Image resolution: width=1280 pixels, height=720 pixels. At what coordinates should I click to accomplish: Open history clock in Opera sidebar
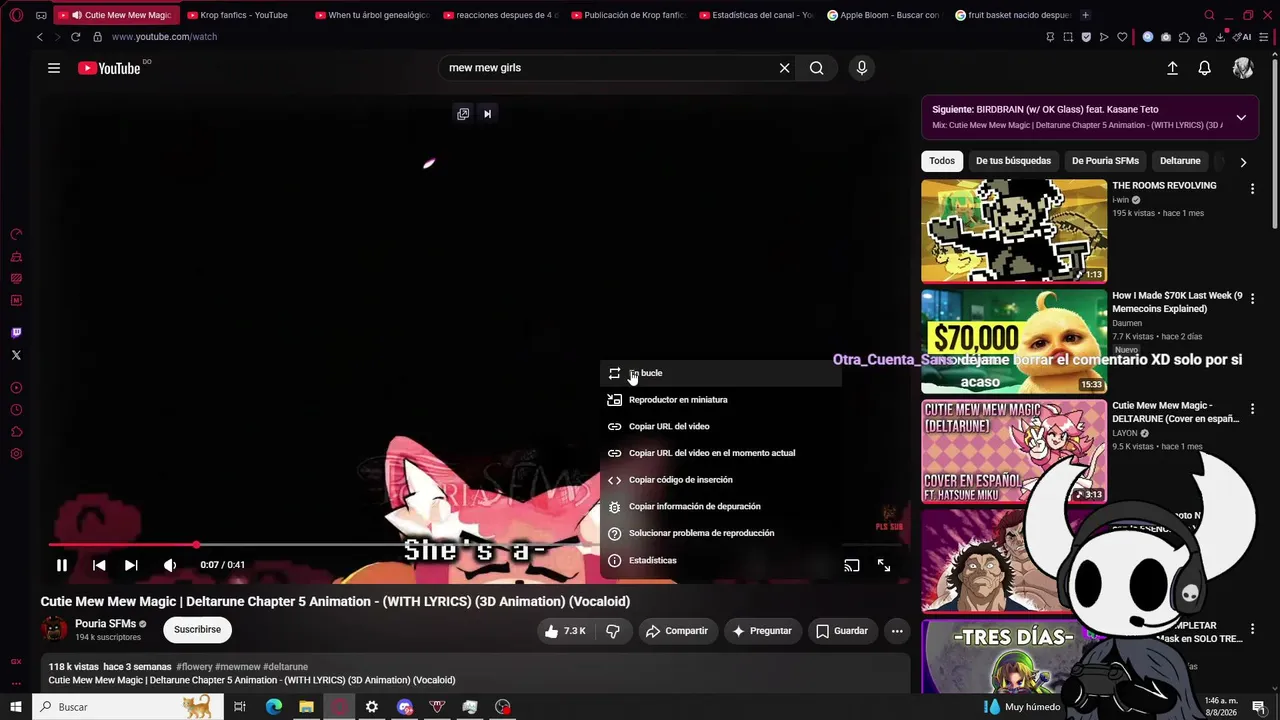coord(16,410)
